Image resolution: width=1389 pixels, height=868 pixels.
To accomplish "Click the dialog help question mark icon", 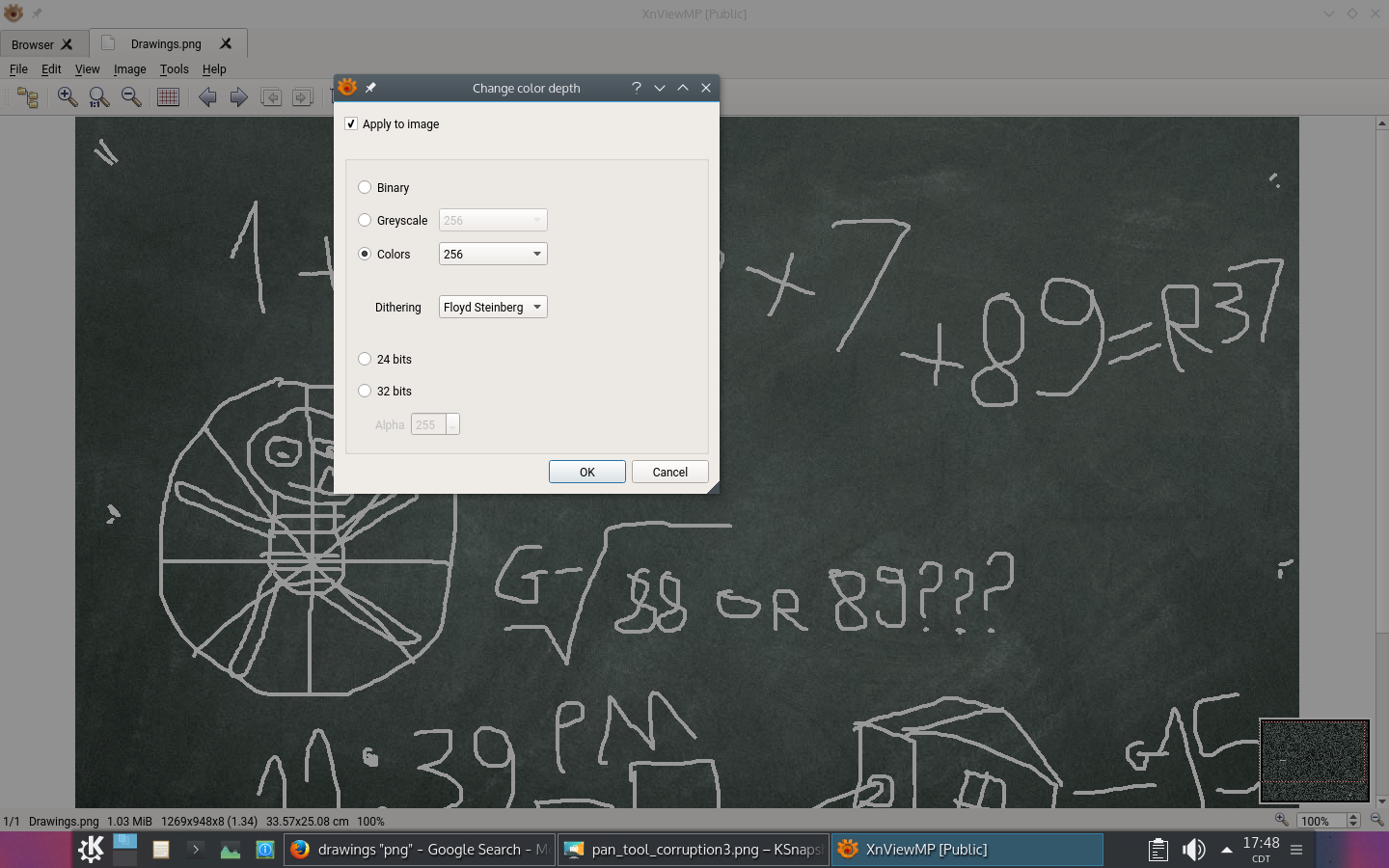I will click(x=637, y=88).
